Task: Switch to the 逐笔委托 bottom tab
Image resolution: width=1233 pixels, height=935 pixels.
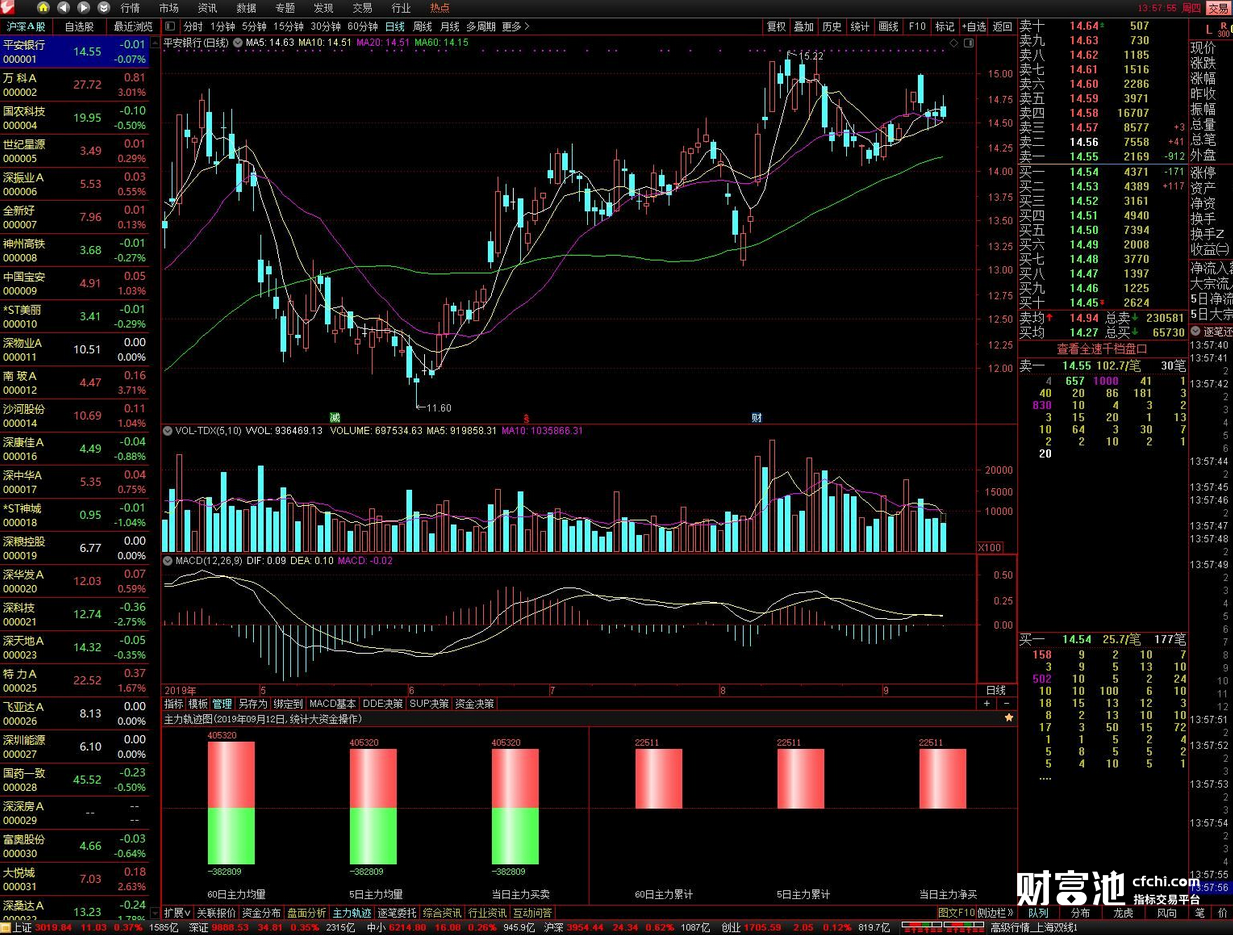Action: pos(397,913)
